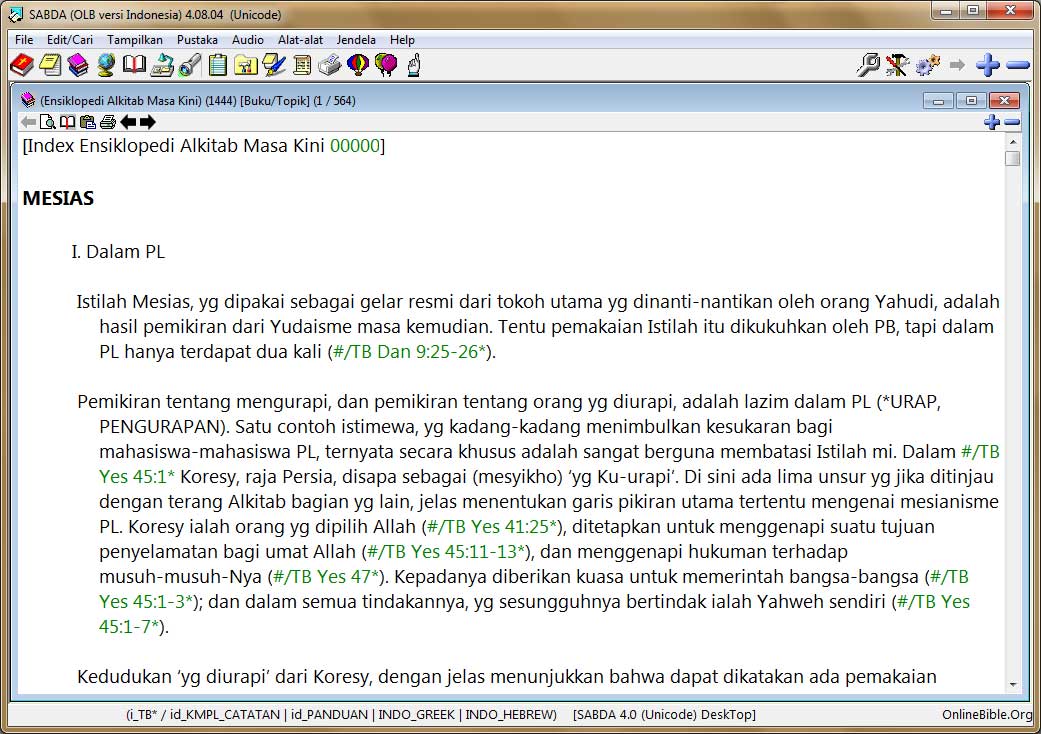Click the yellow folder with tools icon
1041x734 pixels.
pyautogui.click(x=246, y=65)
